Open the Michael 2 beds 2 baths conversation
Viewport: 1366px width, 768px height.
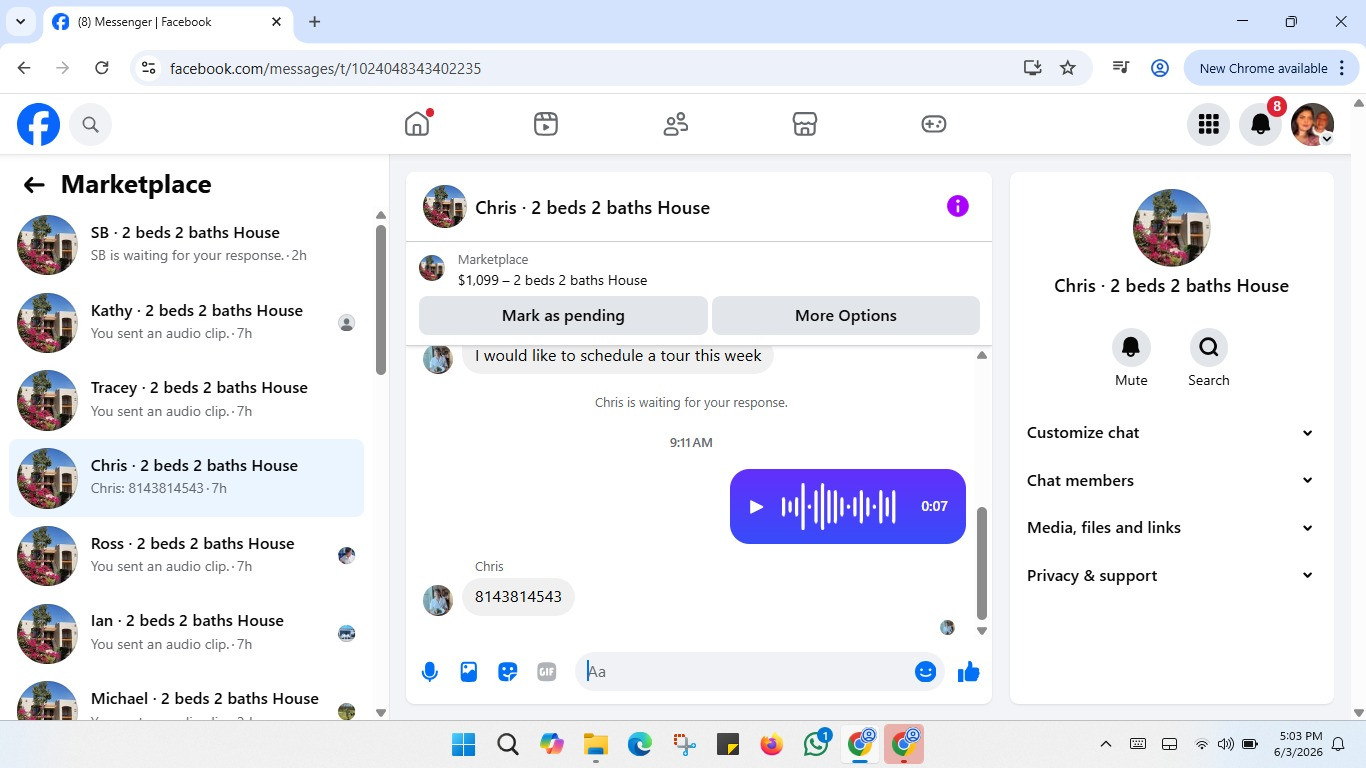tap(187, 698)
